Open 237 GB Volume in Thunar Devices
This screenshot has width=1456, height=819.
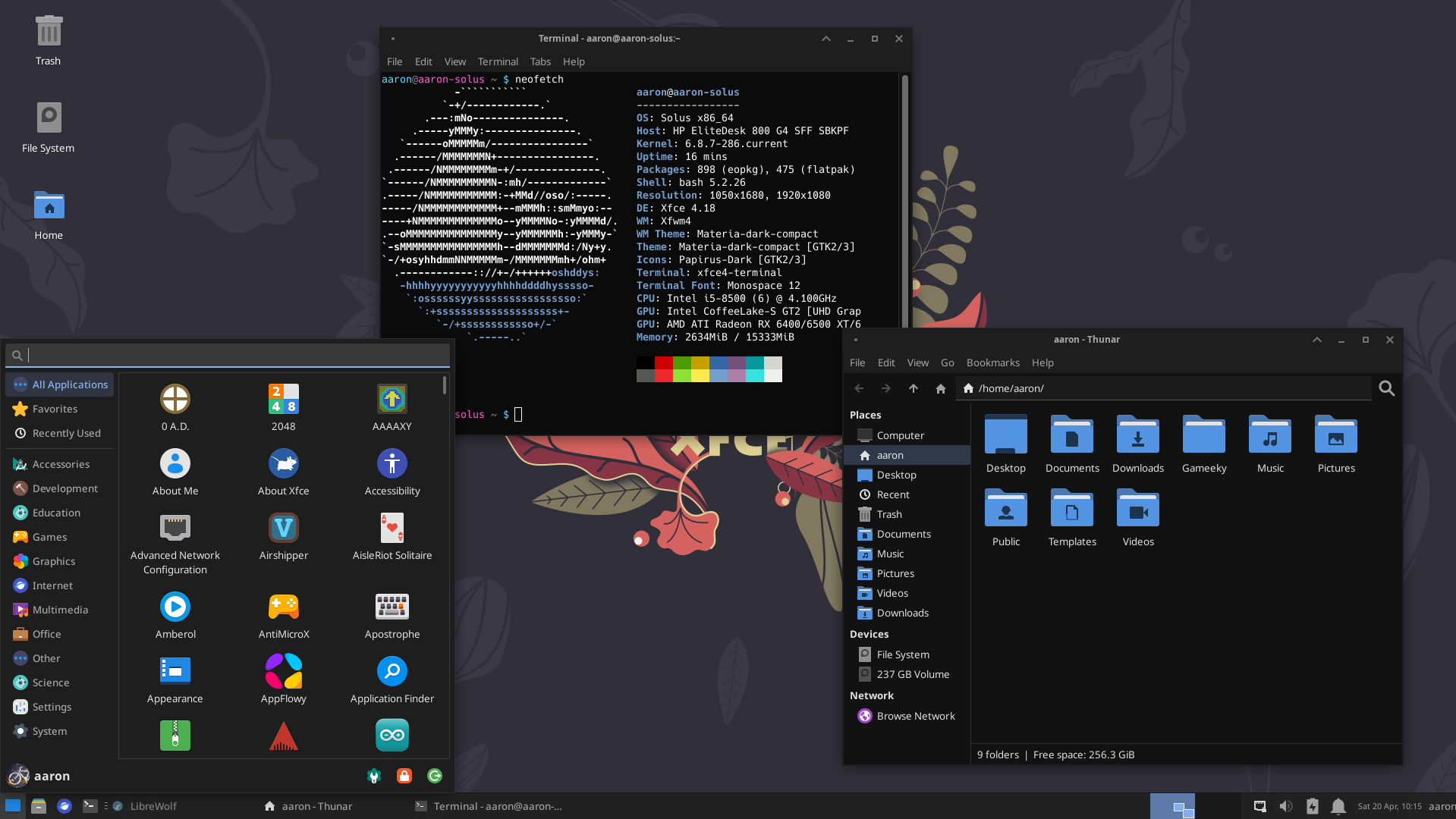click(907, 674)
